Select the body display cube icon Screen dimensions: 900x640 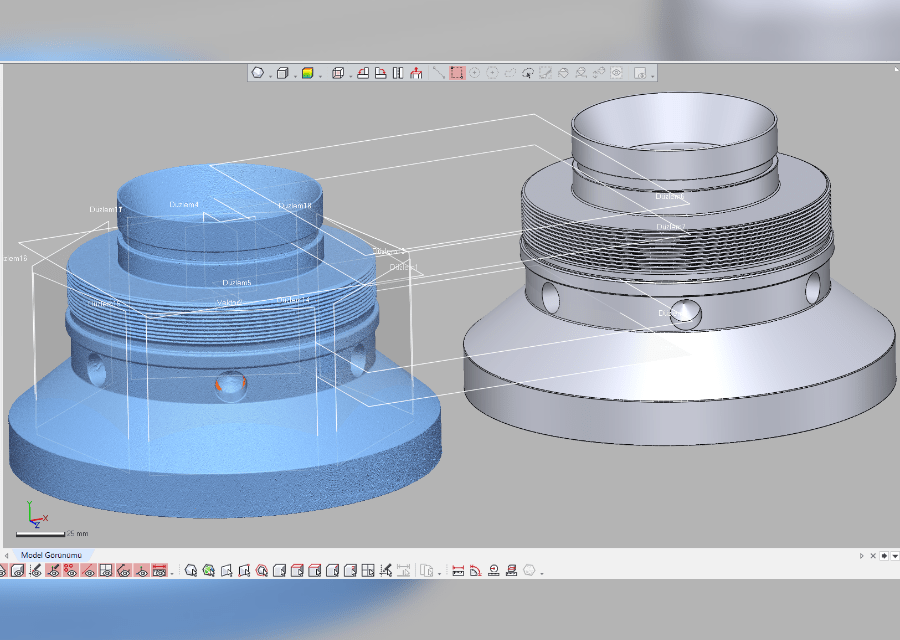[282, 73]
